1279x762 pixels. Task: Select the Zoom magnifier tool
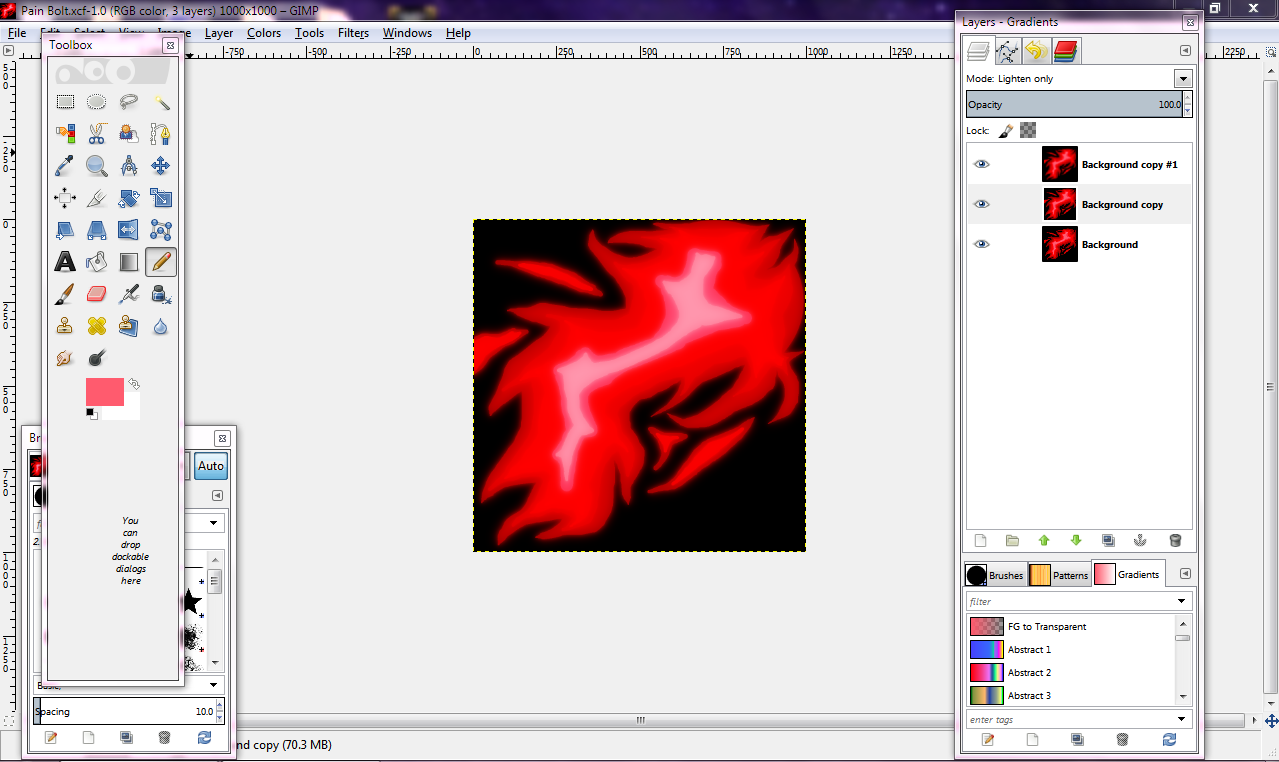pos(97,165)
